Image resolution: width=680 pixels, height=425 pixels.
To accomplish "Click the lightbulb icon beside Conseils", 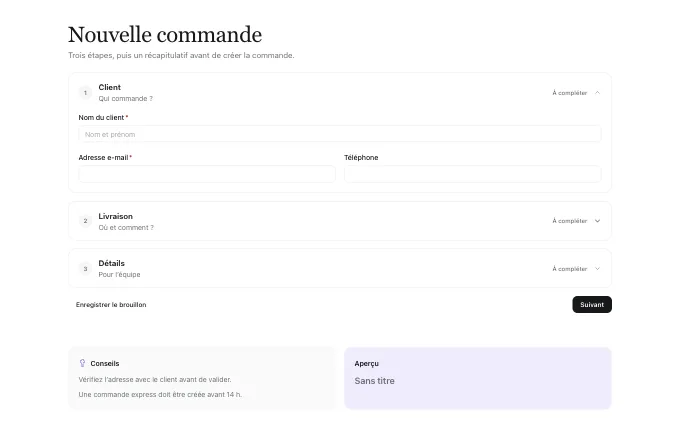I will pos(82,363).
